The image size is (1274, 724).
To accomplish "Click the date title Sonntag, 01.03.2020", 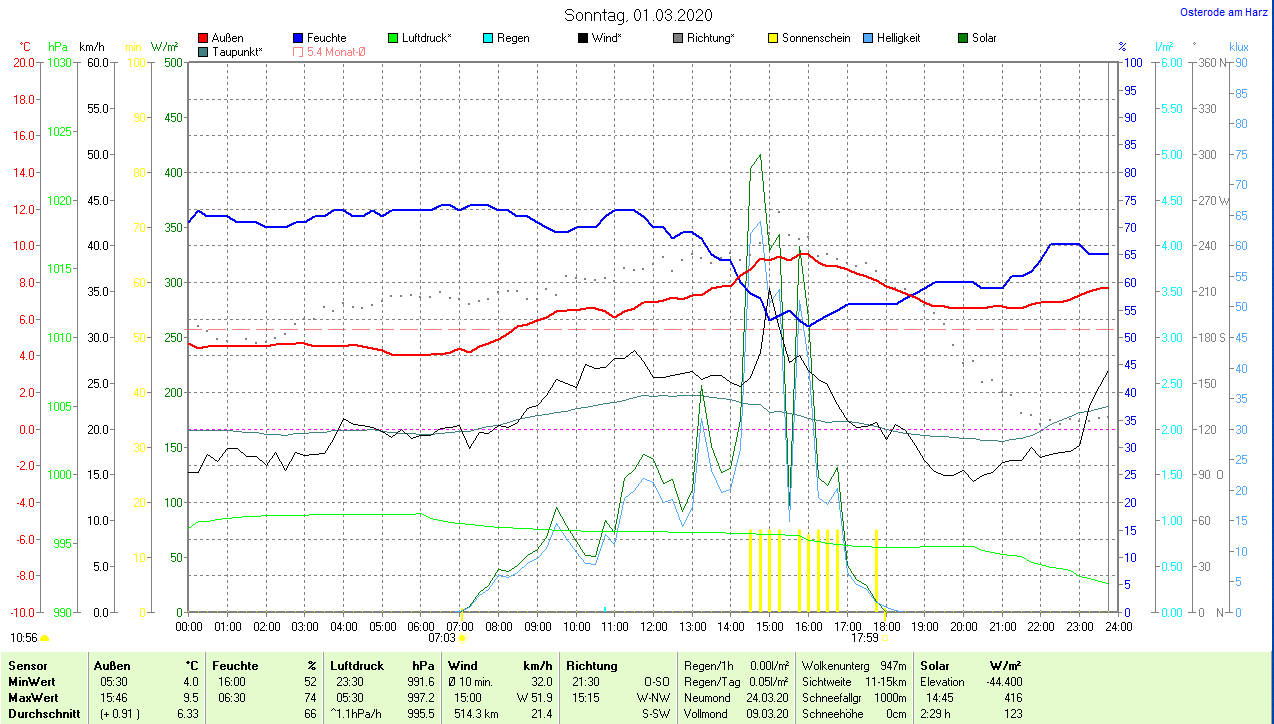I will [638, 15].
